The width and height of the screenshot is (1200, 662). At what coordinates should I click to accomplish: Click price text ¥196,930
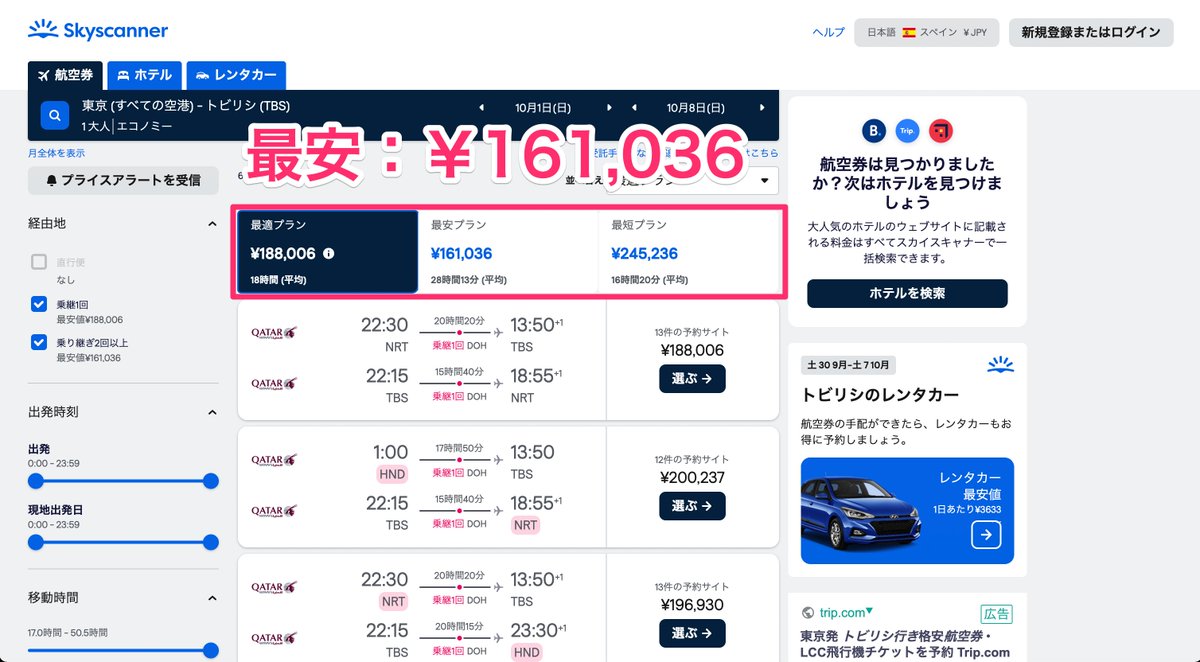(692, 605)
